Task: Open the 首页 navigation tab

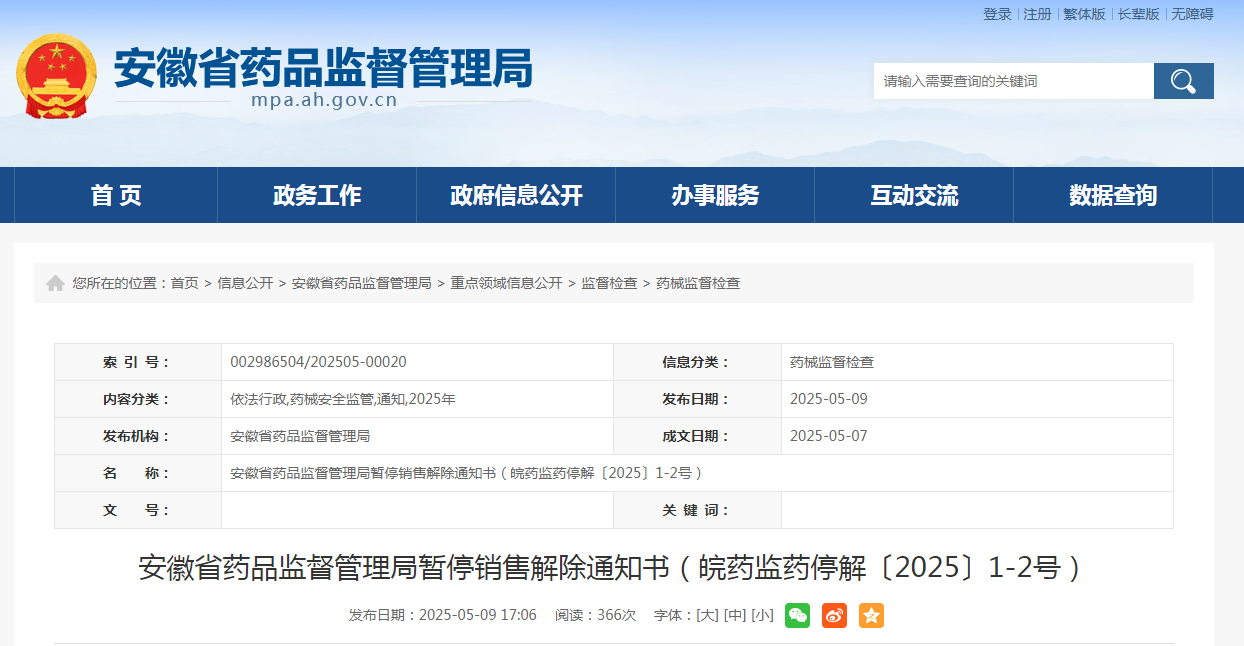Action: (x=116, y=195)
